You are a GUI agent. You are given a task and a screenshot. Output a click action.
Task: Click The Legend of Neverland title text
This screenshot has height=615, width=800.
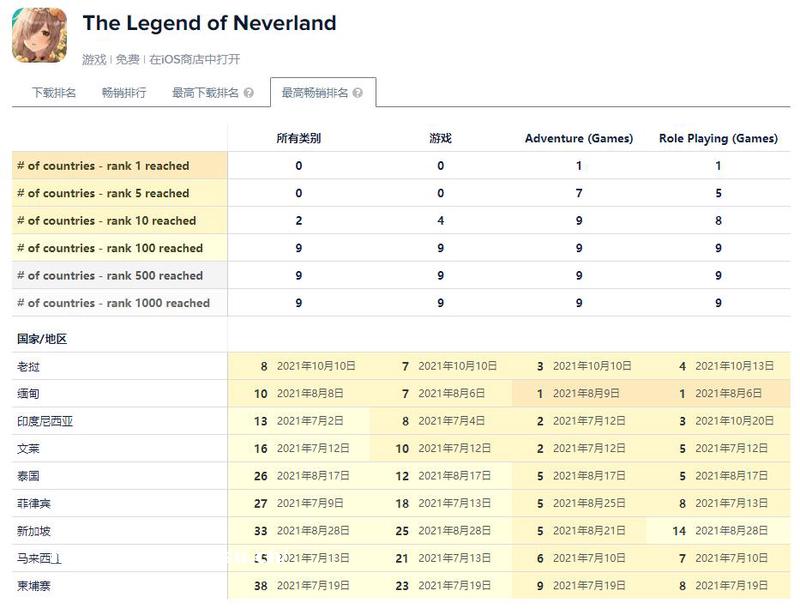point(209,23)
